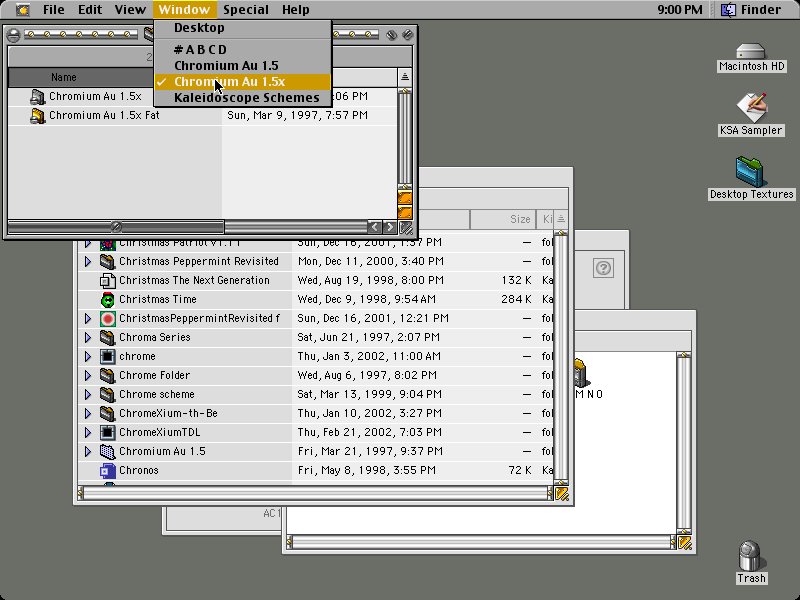Expand the Christmas Peppermint Revisited folder triangle

click(x=88, y=262)
